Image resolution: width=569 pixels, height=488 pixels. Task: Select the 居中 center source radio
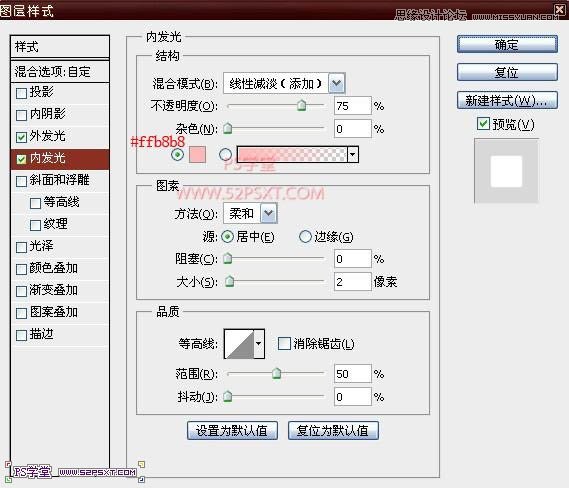click(x=228, y=237)
